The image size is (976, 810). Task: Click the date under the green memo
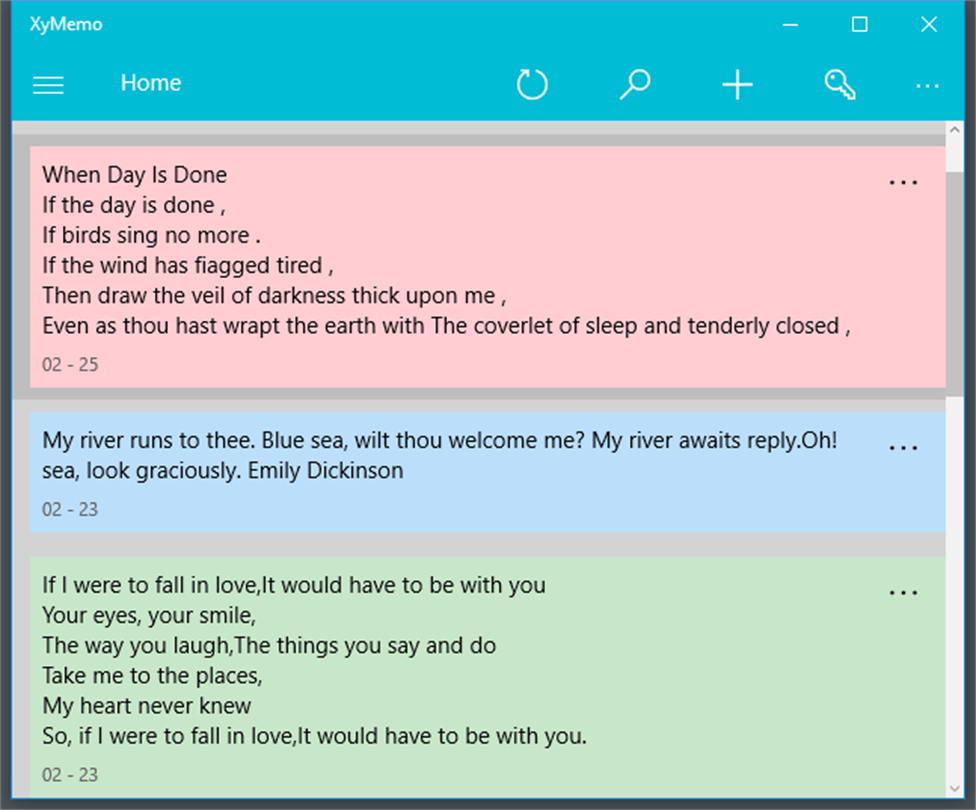point(70,775)
